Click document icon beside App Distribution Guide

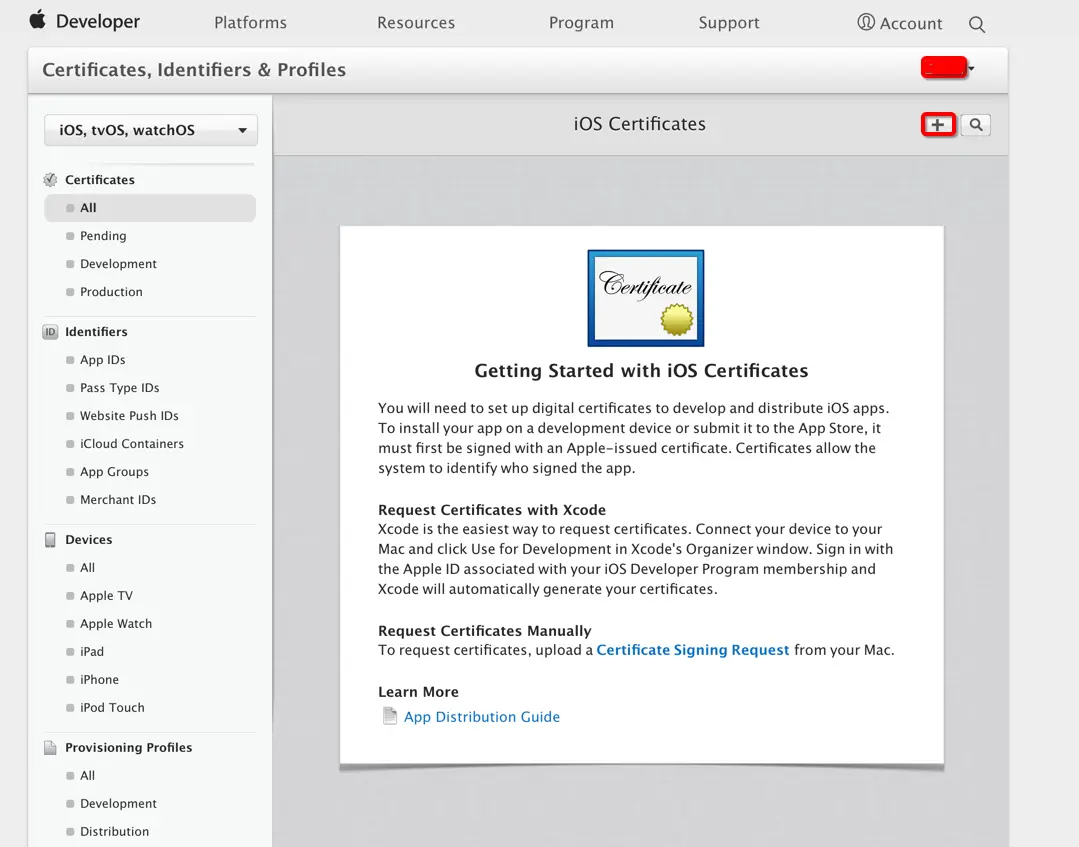389,716
